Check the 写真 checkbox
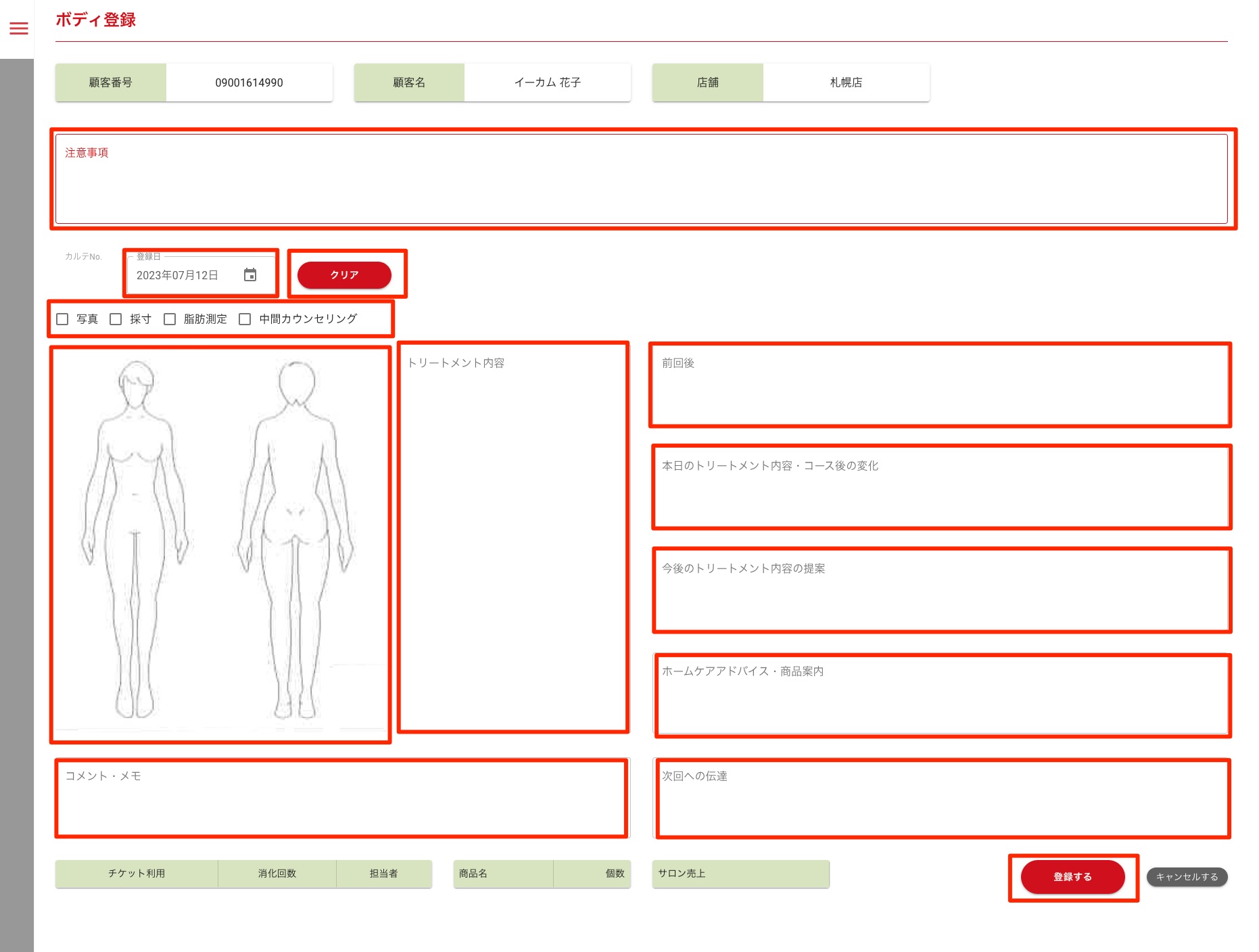Viewport: 1259px width, 952px height. [x=63, y=319]
